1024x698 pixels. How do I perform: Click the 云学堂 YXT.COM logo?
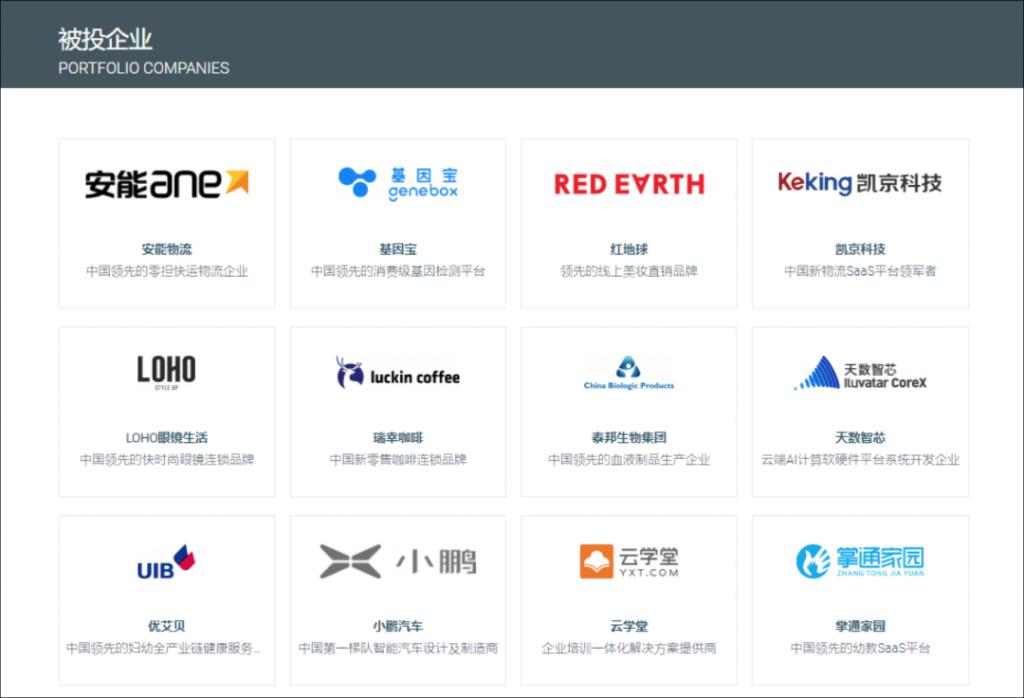(x=629, y=562)
